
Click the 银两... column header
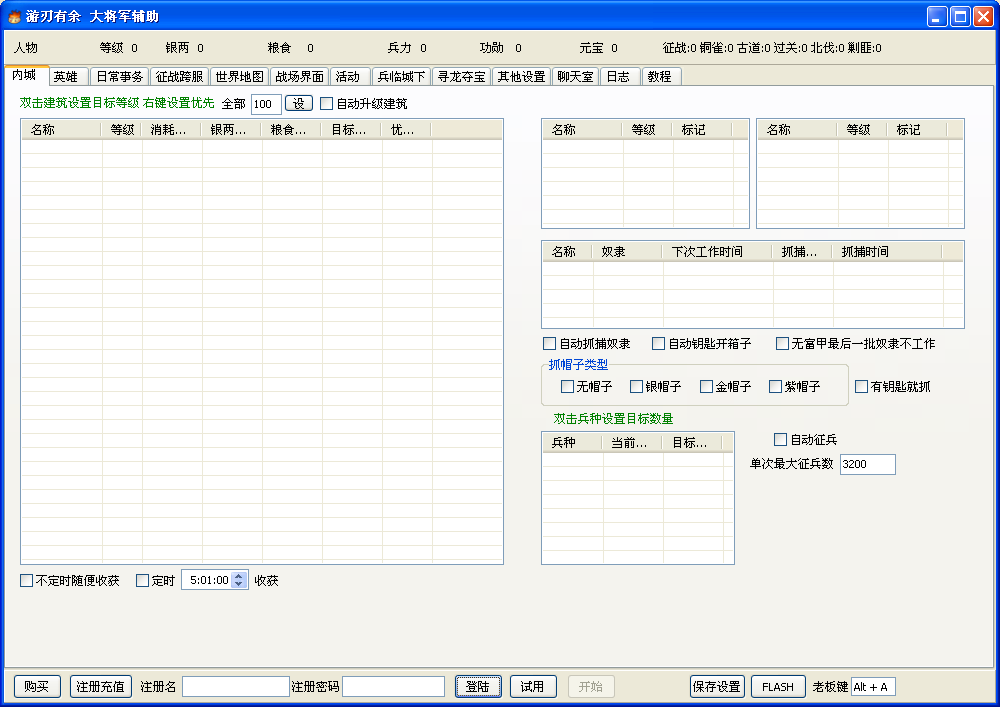click(232, 130)
